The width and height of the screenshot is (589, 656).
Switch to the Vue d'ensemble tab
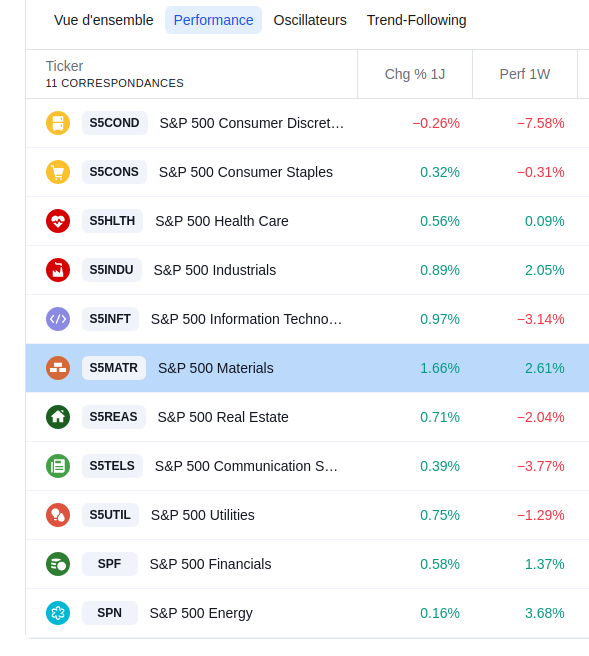click(x=103, y=20)
